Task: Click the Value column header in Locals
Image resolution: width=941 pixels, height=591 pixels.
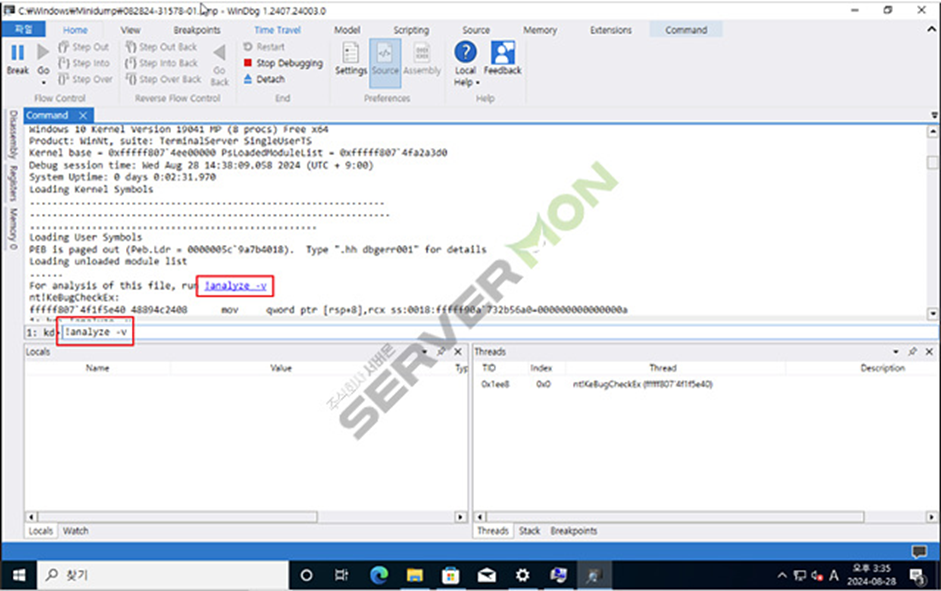Action: (280, 368)
